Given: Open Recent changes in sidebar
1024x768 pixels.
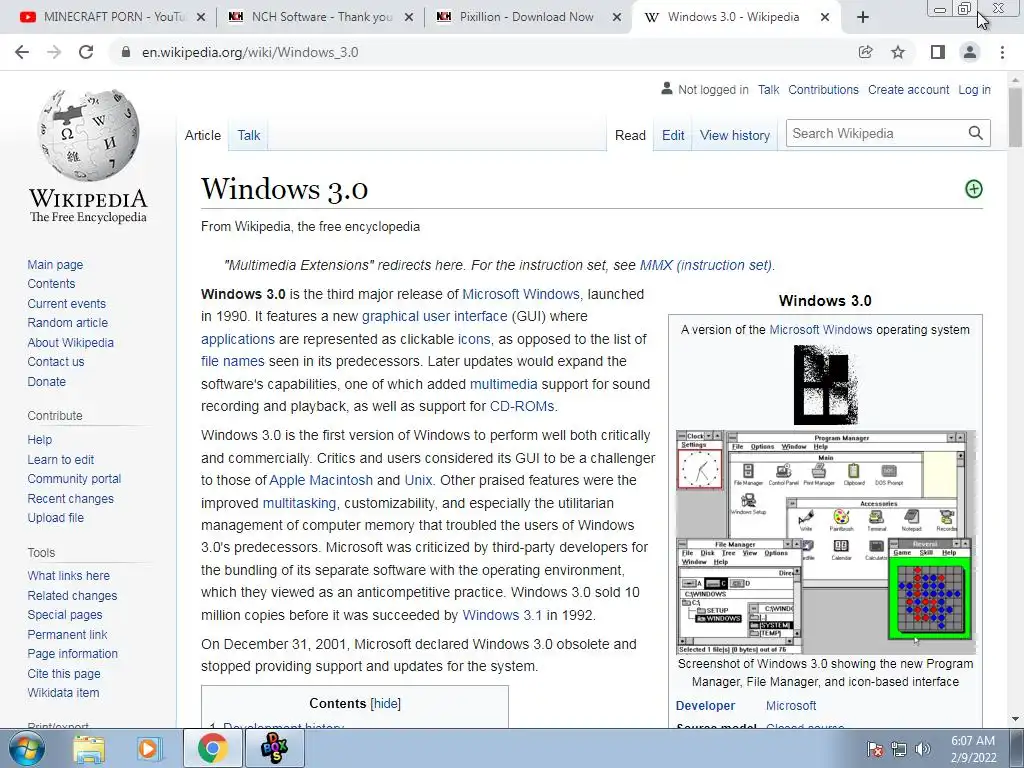Looking at the screenshot, I should coord(71,498).
